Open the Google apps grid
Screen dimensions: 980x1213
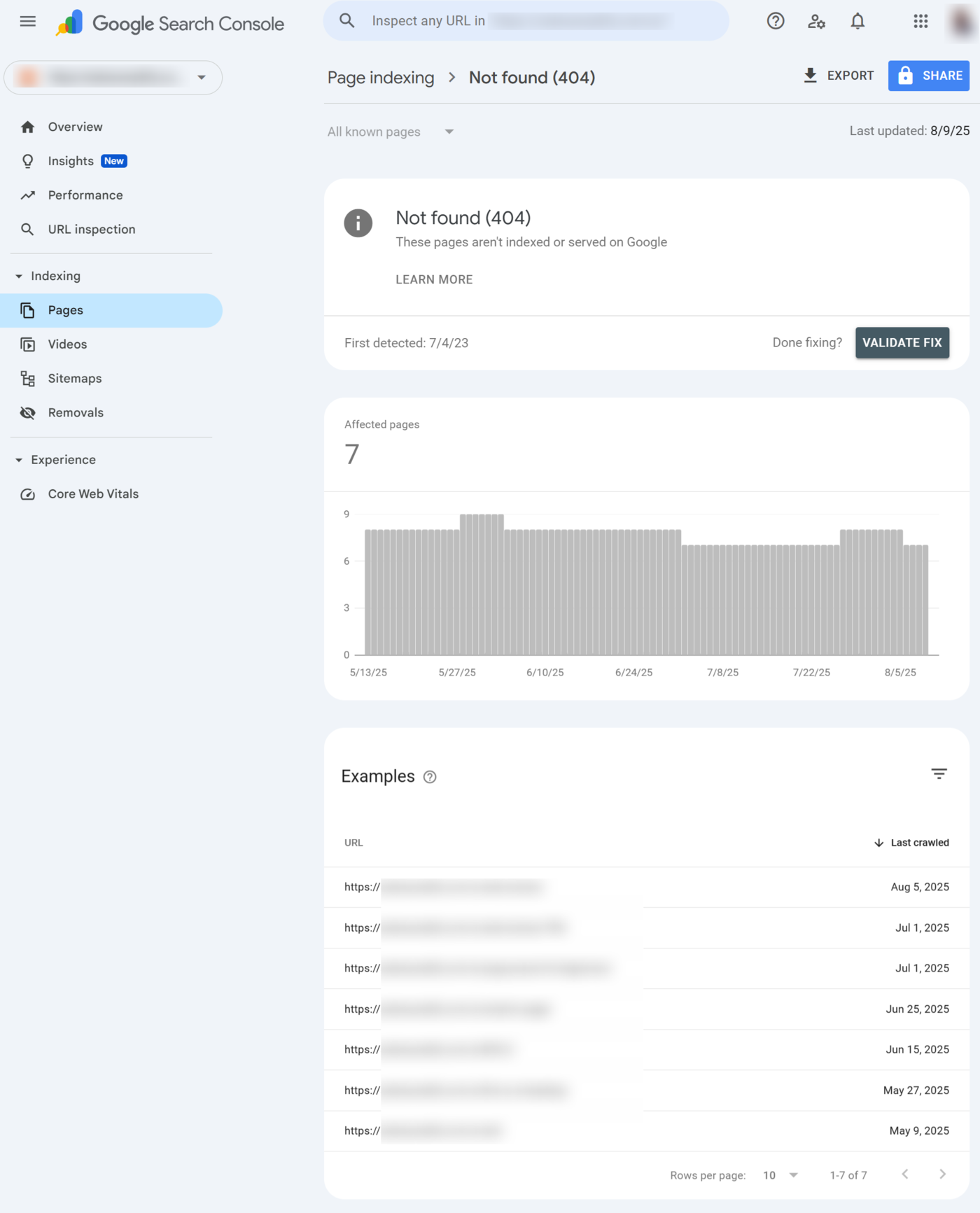(920, 22)
